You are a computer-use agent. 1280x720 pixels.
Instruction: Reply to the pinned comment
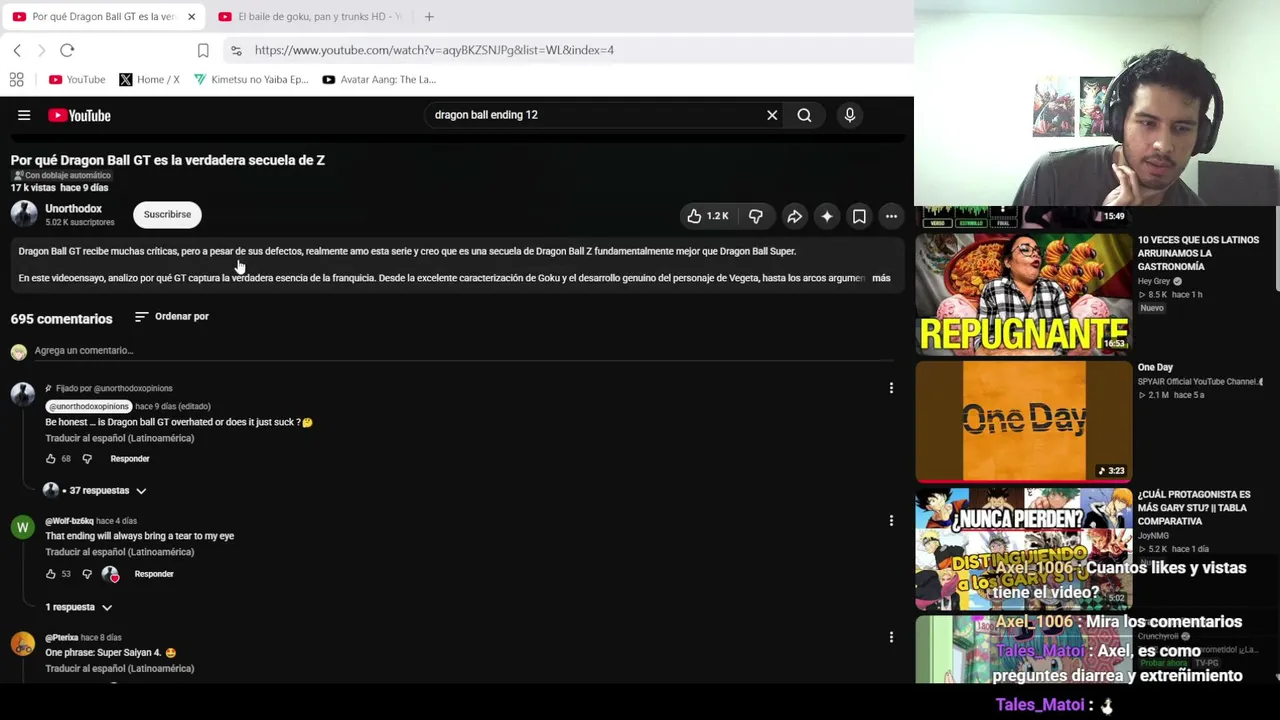click(130, 459)
